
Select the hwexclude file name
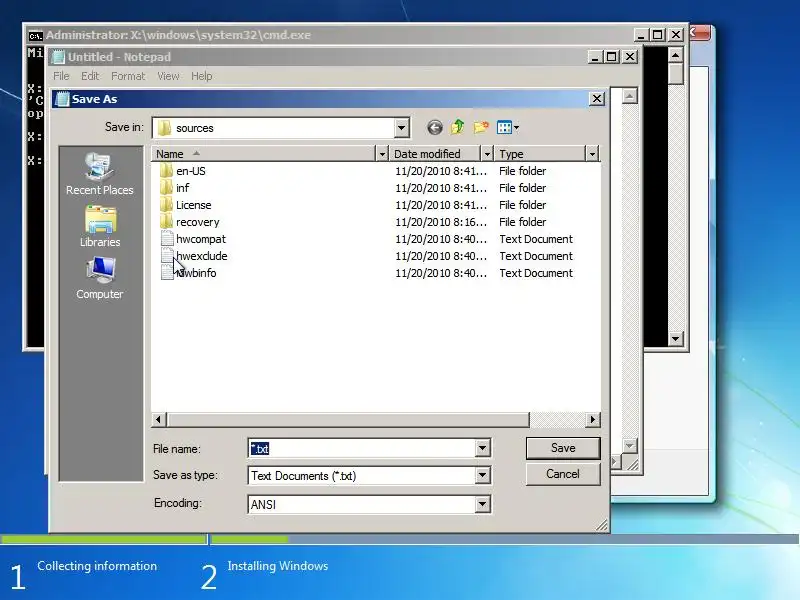(x=202, y=256)
